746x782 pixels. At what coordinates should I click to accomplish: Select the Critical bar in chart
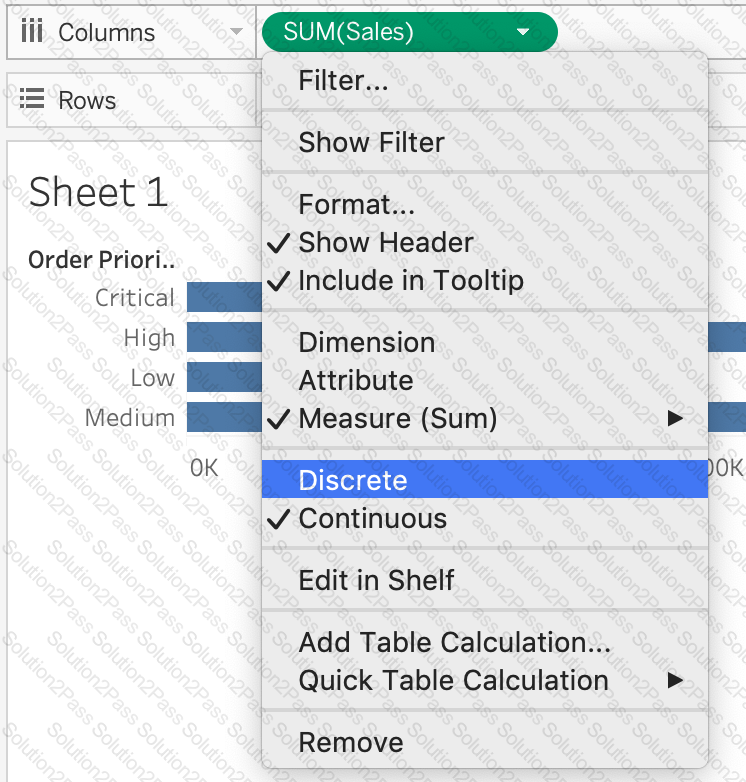coord(224,298)
